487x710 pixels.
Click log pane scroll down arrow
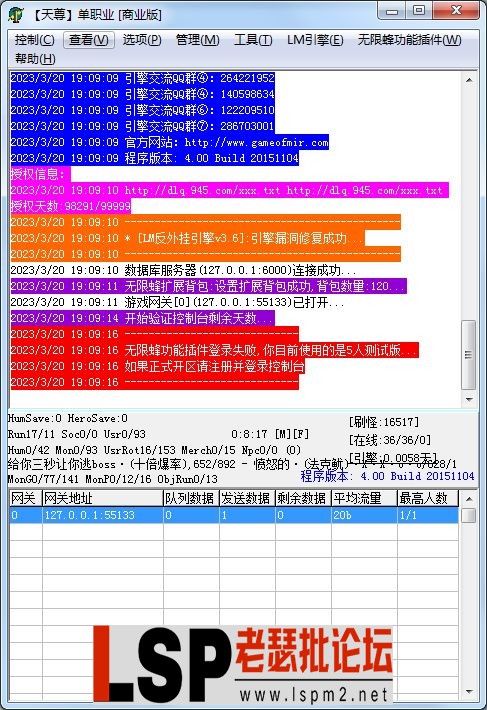(469, 399)
